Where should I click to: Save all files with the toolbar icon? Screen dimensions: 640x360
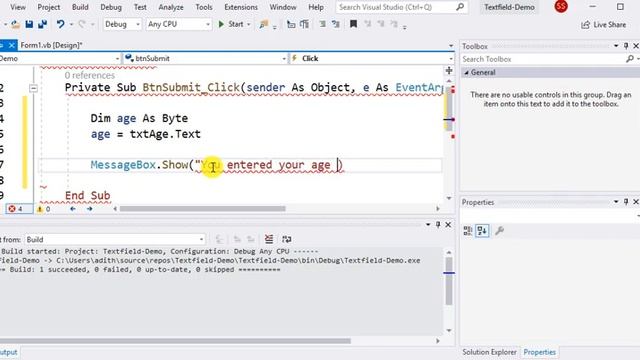(42, 24)
